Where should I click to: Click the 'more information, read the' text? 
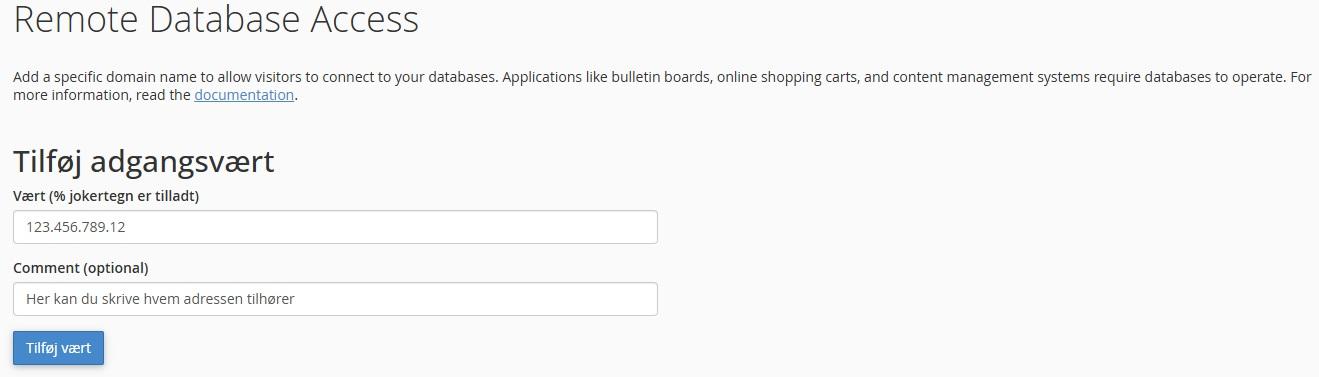[x=101, y=95]
